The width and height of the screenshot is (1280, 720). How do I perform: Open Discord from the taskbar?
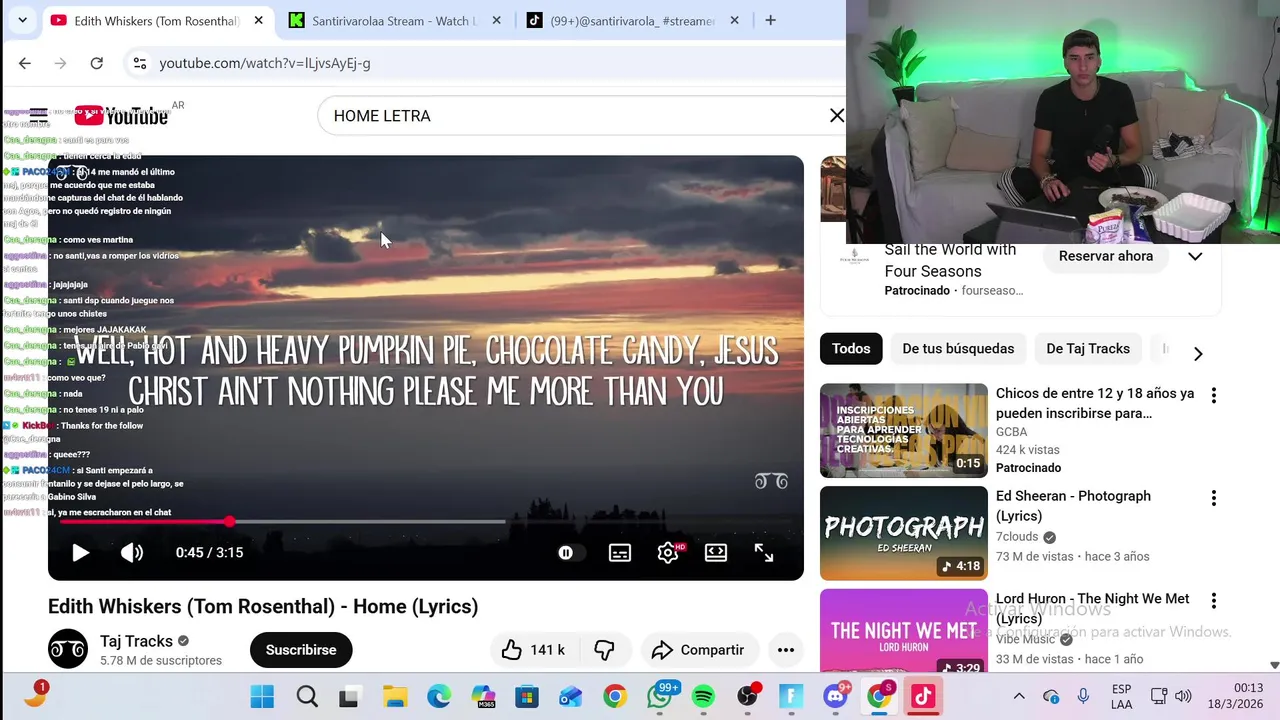[836, 696]
